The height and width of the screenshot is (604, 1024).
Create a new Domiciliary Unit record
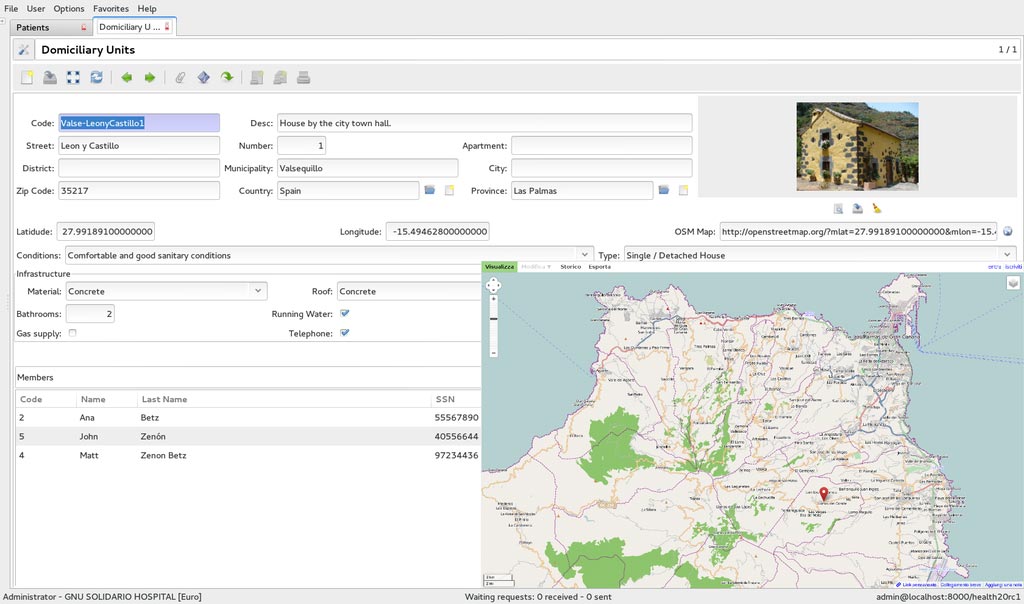tap(26, 77)
